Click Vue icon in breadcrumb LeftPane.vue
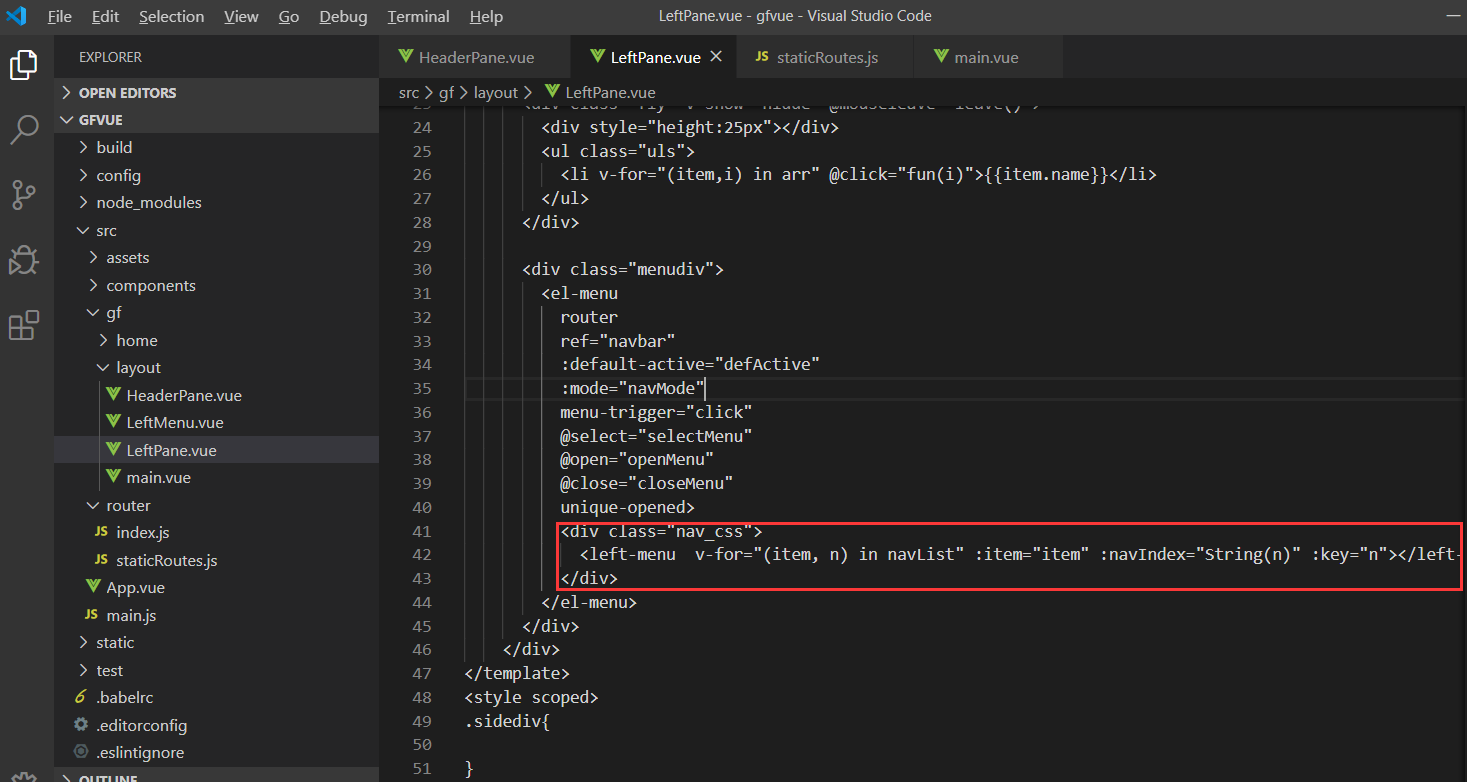The image size is (1467, 782). pyautogui.click(x=553, y=92)
